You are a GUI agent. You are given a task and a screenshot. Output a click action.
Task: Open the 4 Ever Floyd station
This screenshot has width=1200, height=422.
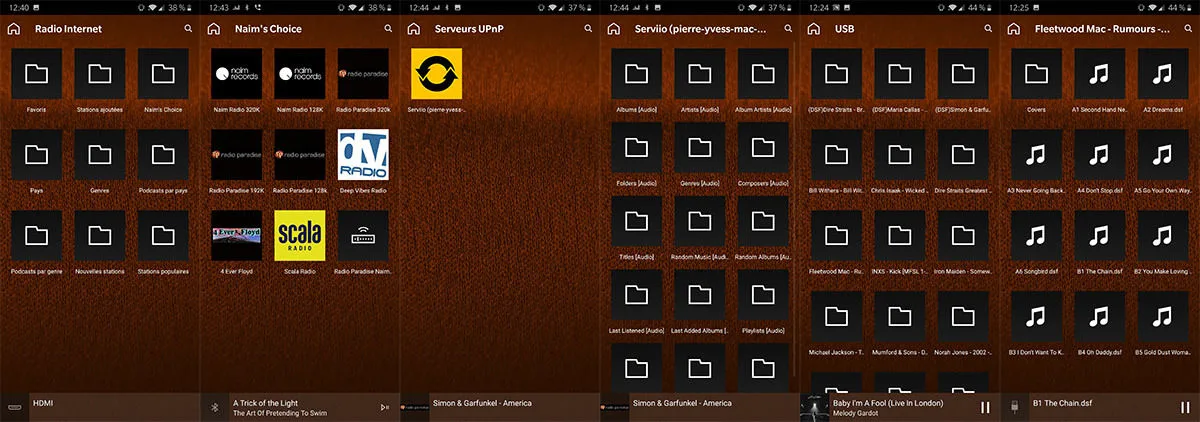237,235
